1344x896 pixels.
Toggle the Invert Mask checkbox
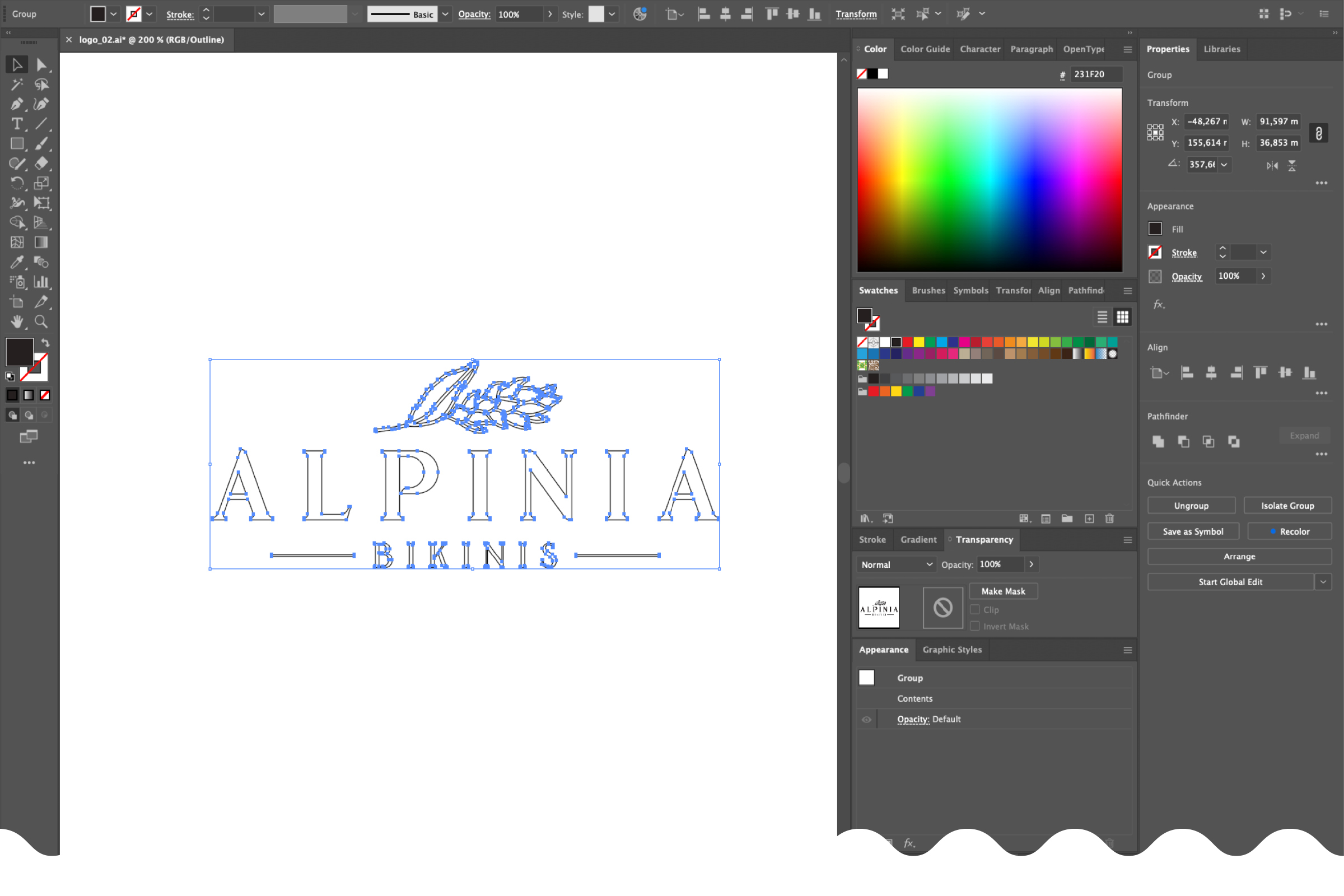point(975,626)
